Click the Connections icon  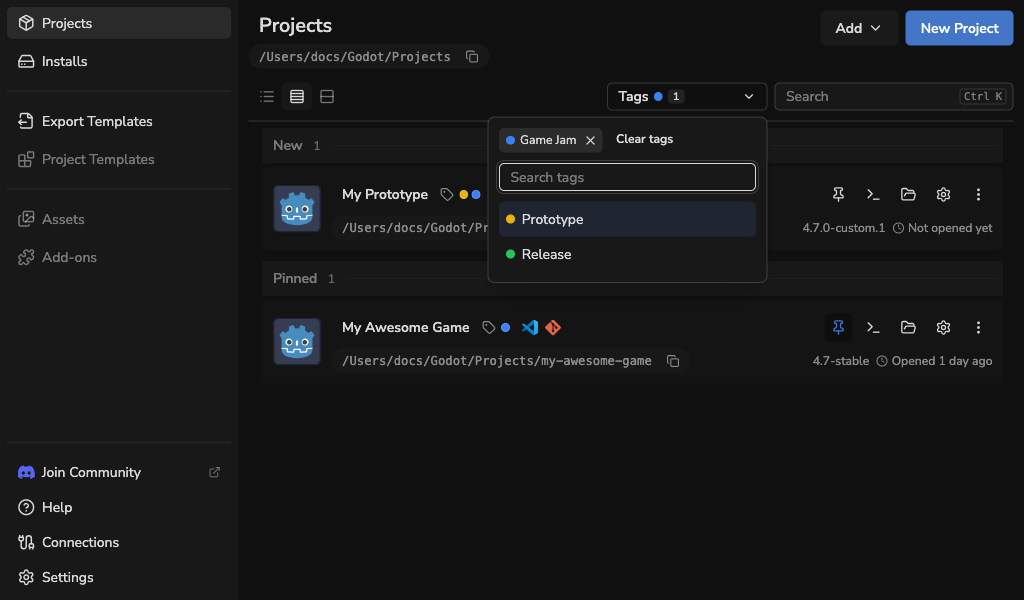pos(26,542)
